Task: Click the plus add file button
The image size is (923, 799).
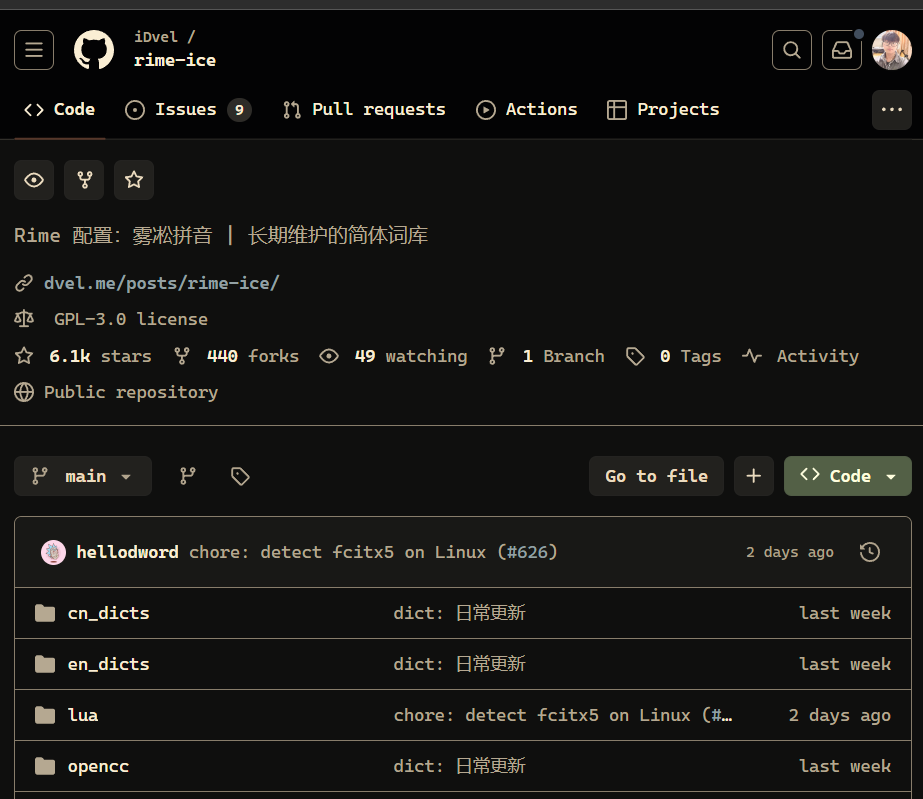Action: pyautogui.click(x=754, y=476)
